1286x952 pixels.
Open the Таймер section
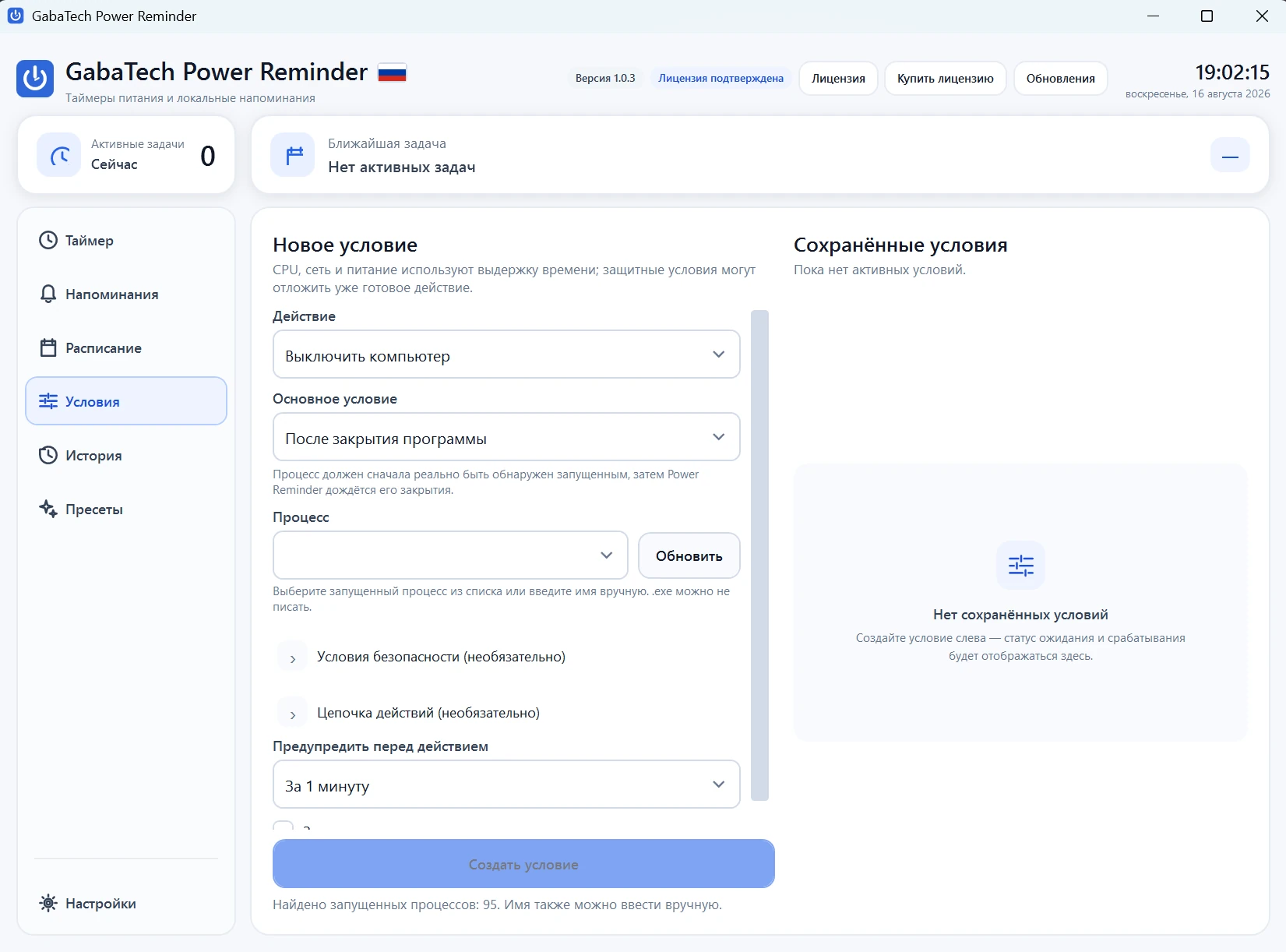[x=126, y=241]
